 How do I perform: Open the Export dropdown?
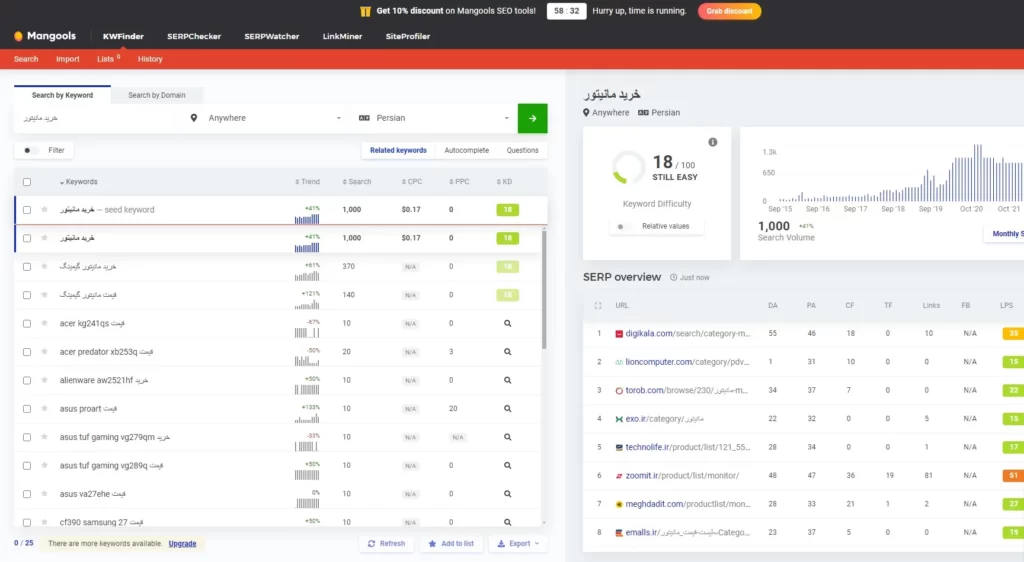click(x=518, y=543)
